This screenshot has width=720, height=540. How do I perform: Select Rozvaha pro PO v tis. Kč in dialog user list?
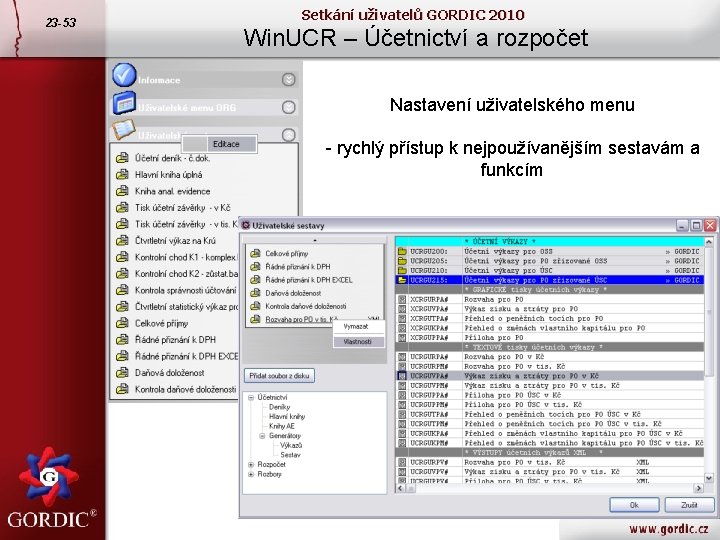[301, 319]
